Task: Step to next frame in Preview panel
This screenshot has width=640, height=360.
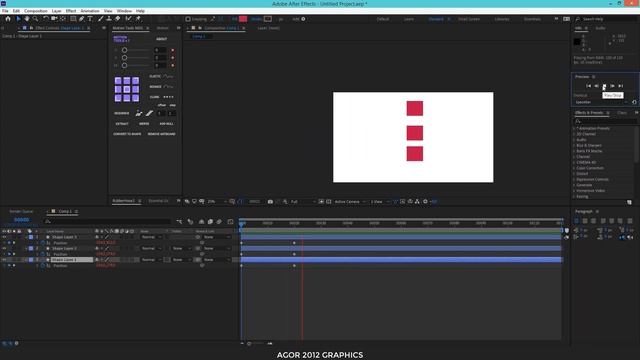Action: 612,86
